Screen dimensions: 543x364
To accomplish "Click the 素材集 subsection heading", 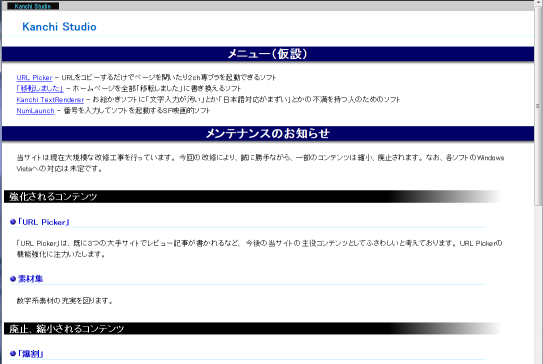I will [30, 279].
